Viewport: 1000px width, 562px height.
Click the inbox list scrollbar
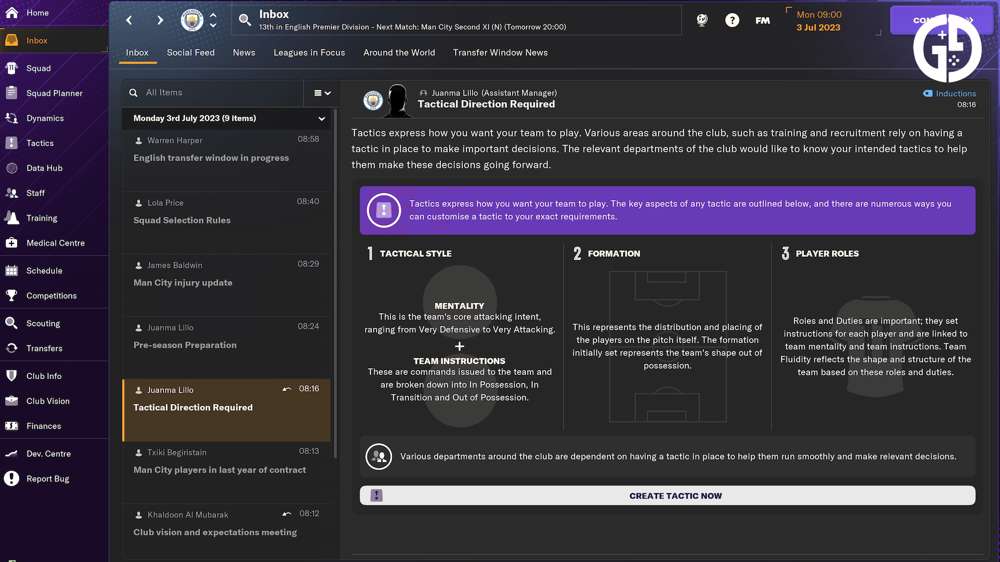(335, 284)
